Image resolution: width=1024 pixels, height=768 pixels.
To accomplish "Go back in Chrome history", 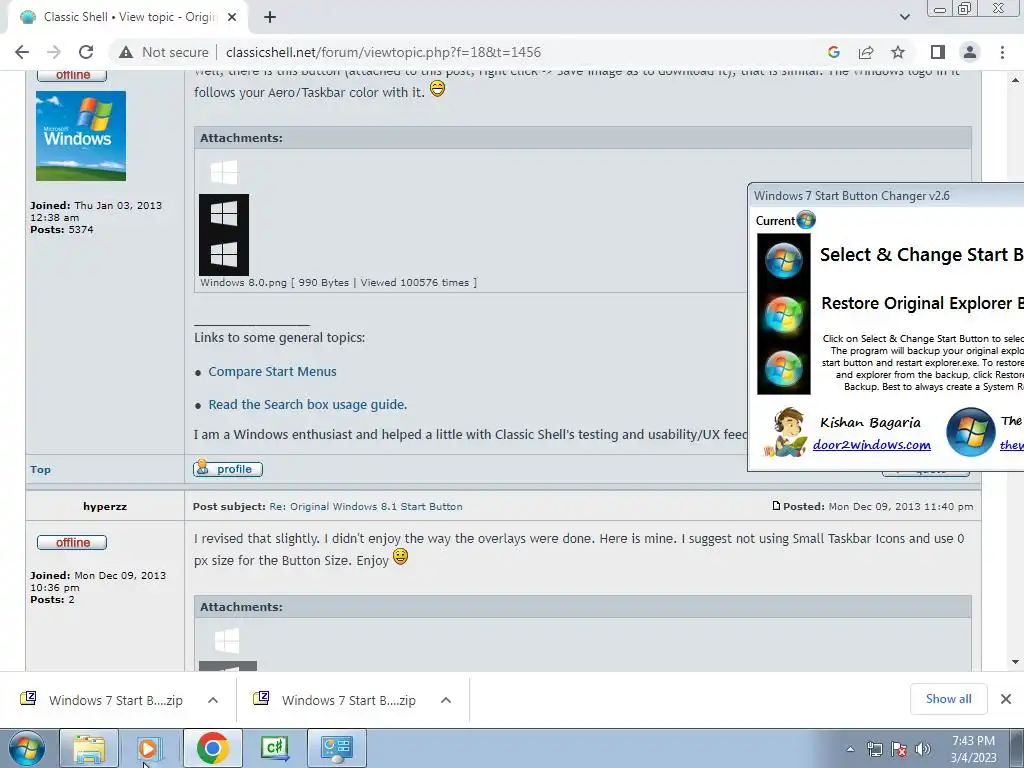I will [x=22, y=52].
